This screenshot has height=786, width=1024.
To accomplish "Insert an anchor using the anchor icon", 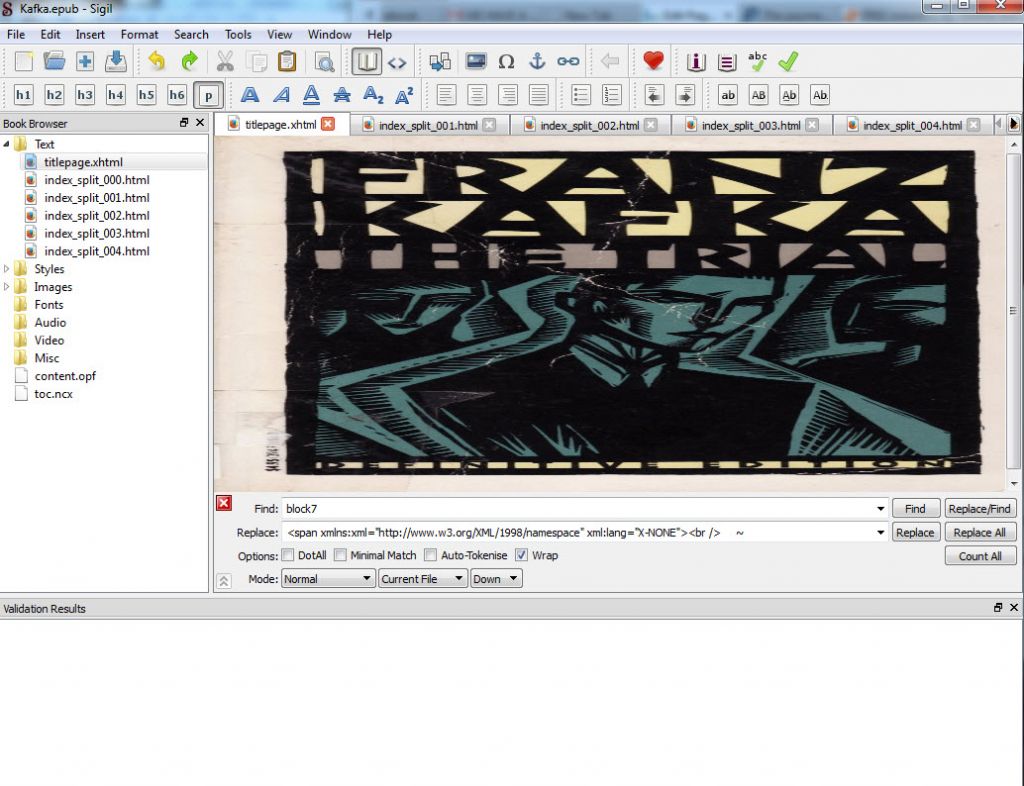I will tap(537, 62).
